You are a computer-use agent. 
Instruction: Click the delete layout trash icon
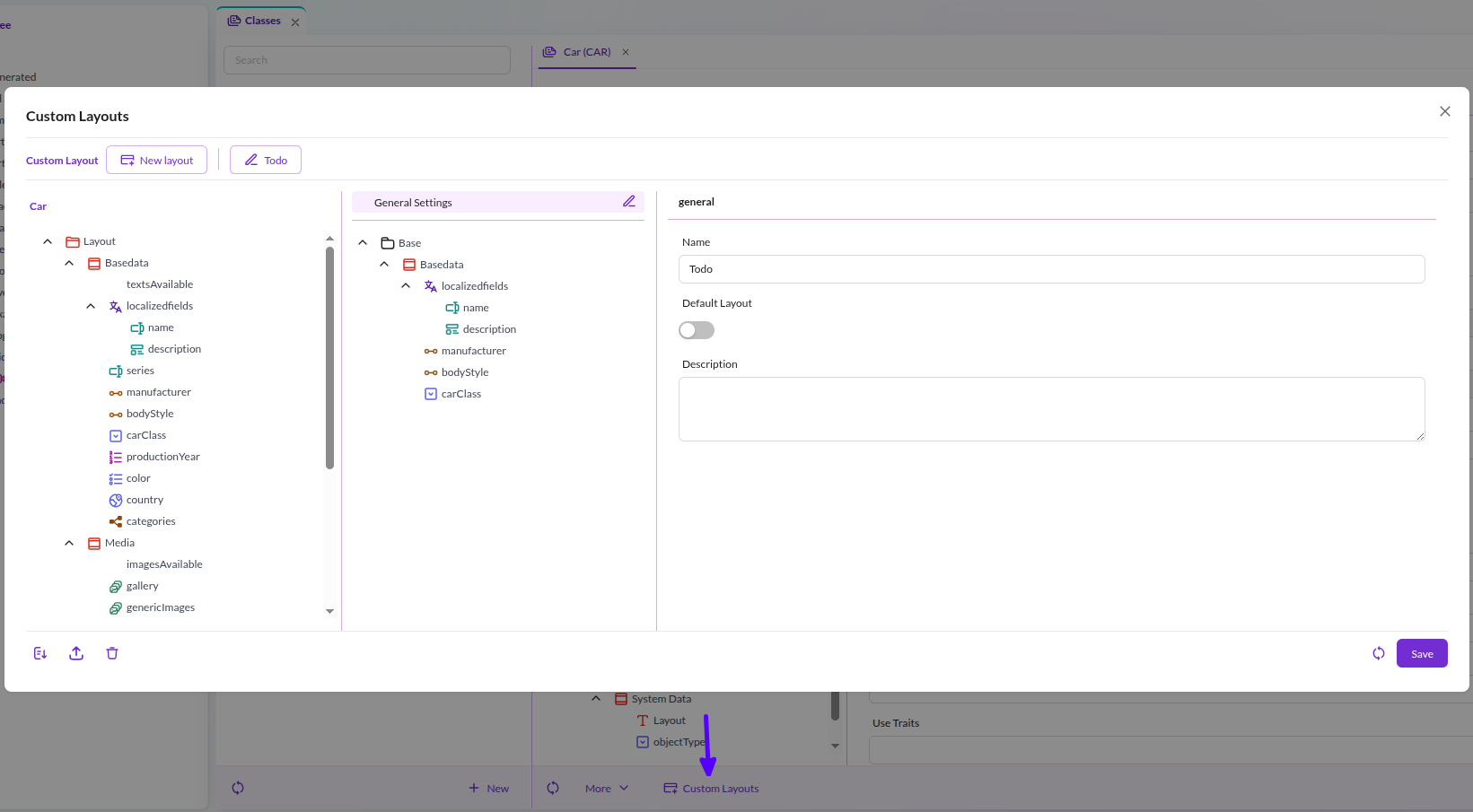[112, 653]
